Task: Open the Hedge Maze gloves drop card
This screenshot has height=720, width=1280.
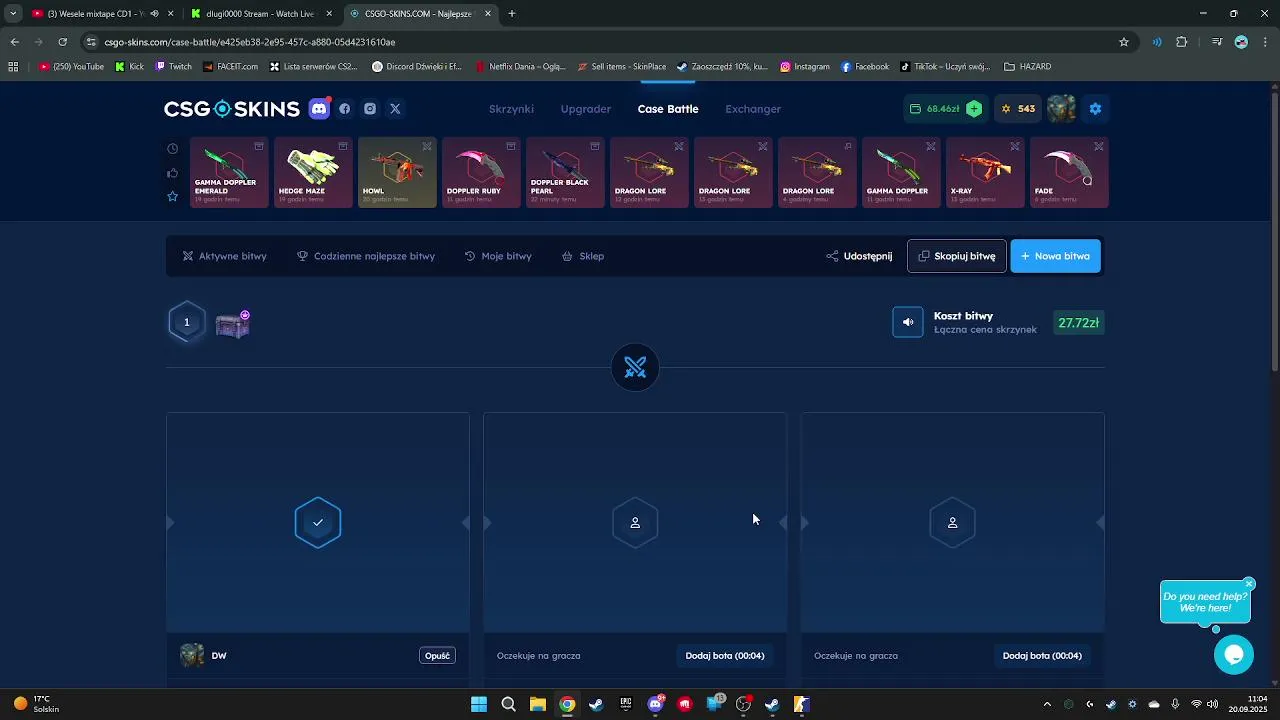Action: tap(313, 172)
